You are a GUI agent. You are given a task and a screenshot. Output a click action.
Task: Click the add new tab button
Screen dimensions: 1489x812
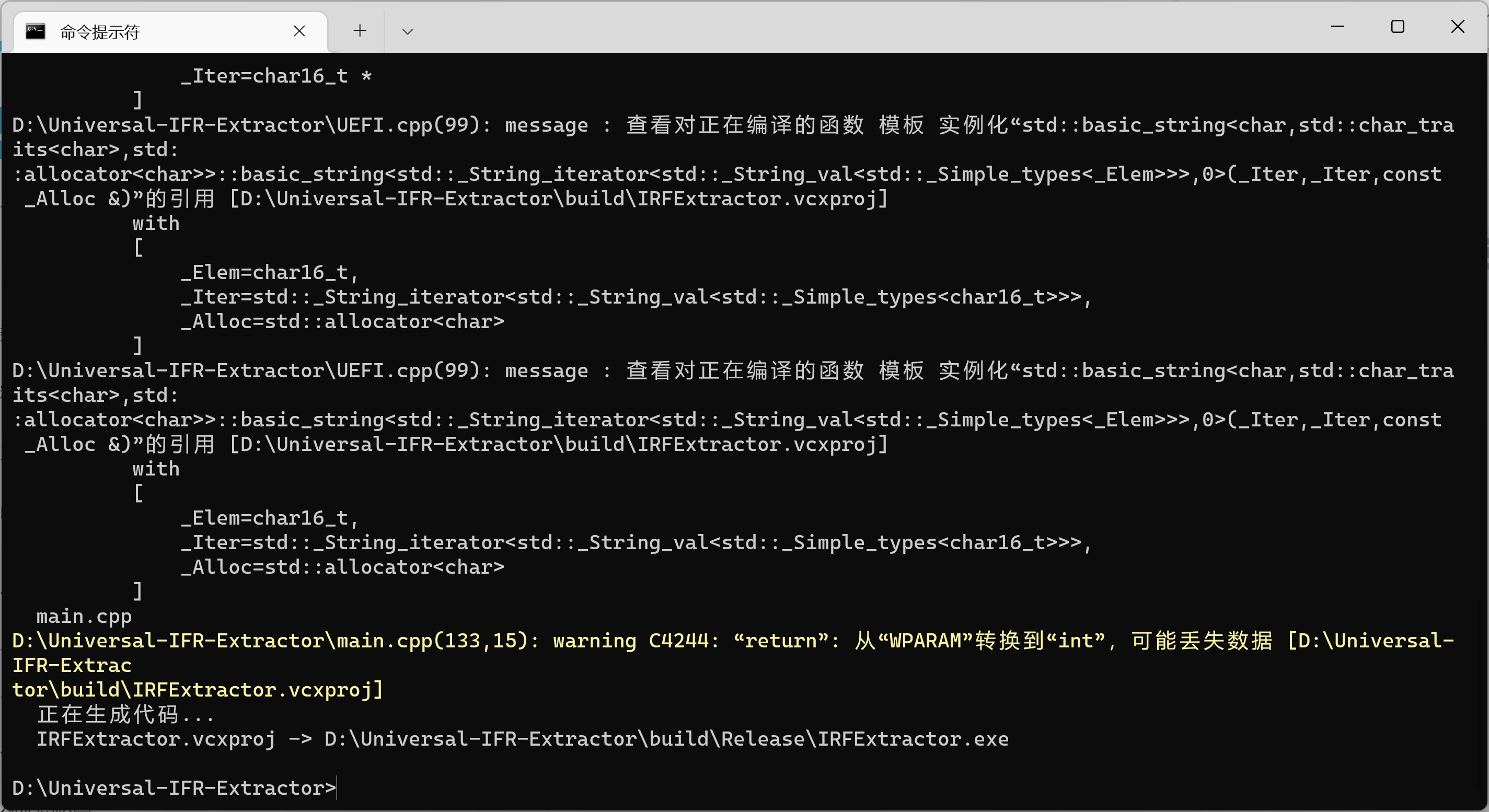(x=359, y=30)
